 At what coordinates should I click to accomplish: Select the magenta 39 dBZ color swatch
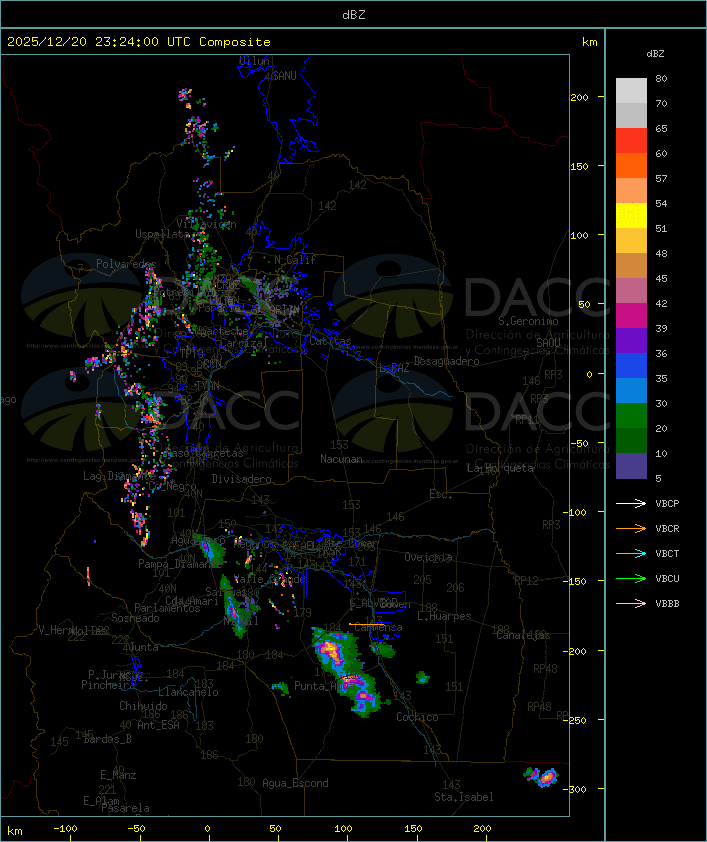pos(631,316)
